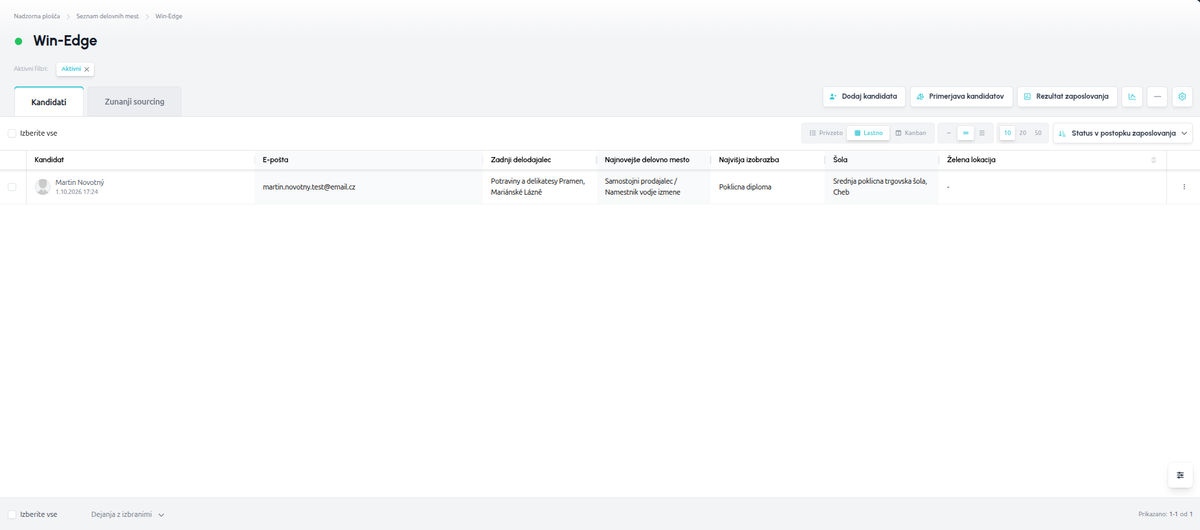Click the dash icon button beside settings
The width and height of the screenshot is (1200, 530).
point(1157,97)
